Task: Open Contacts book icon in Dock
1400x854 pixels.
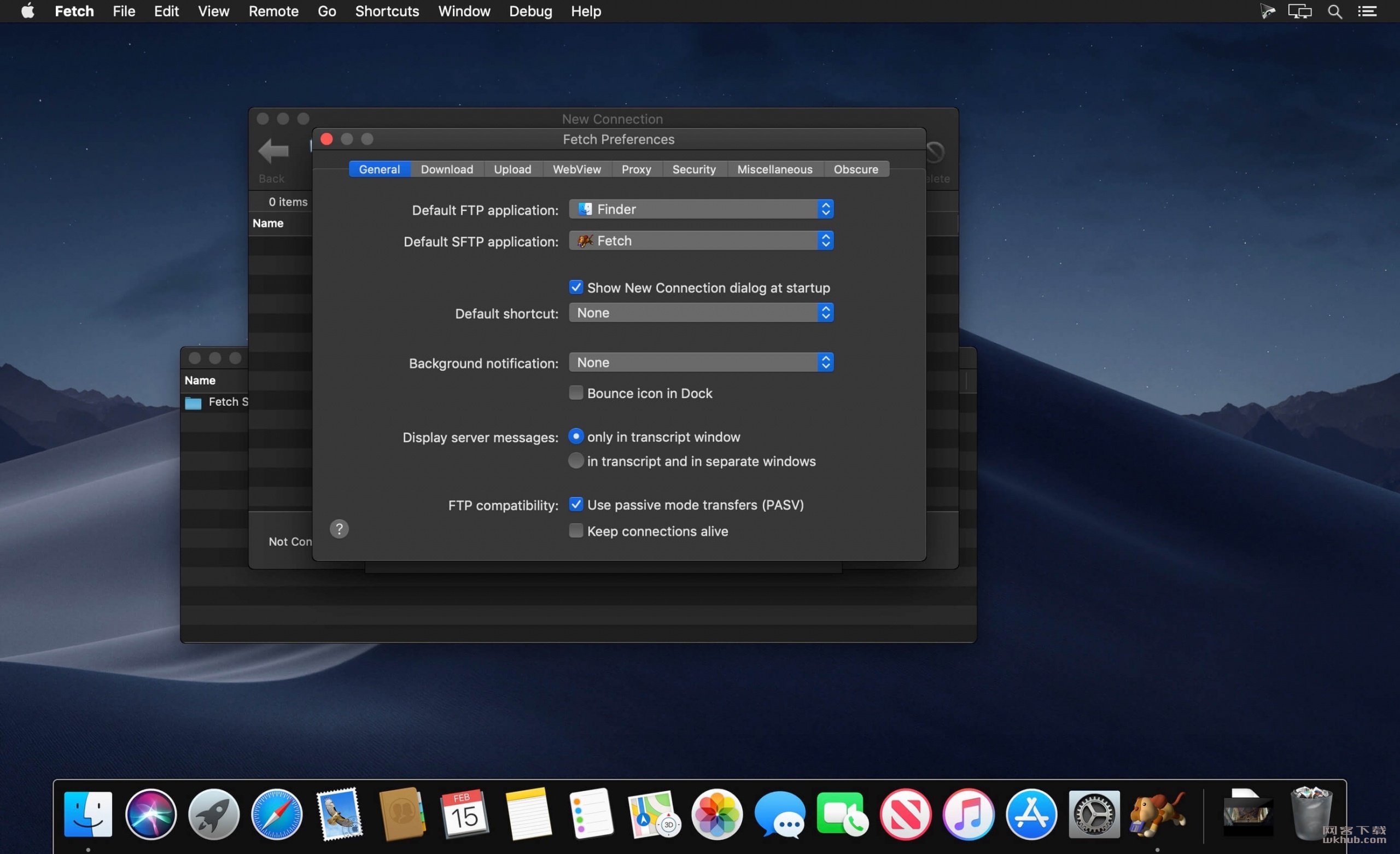Action: 402,814
